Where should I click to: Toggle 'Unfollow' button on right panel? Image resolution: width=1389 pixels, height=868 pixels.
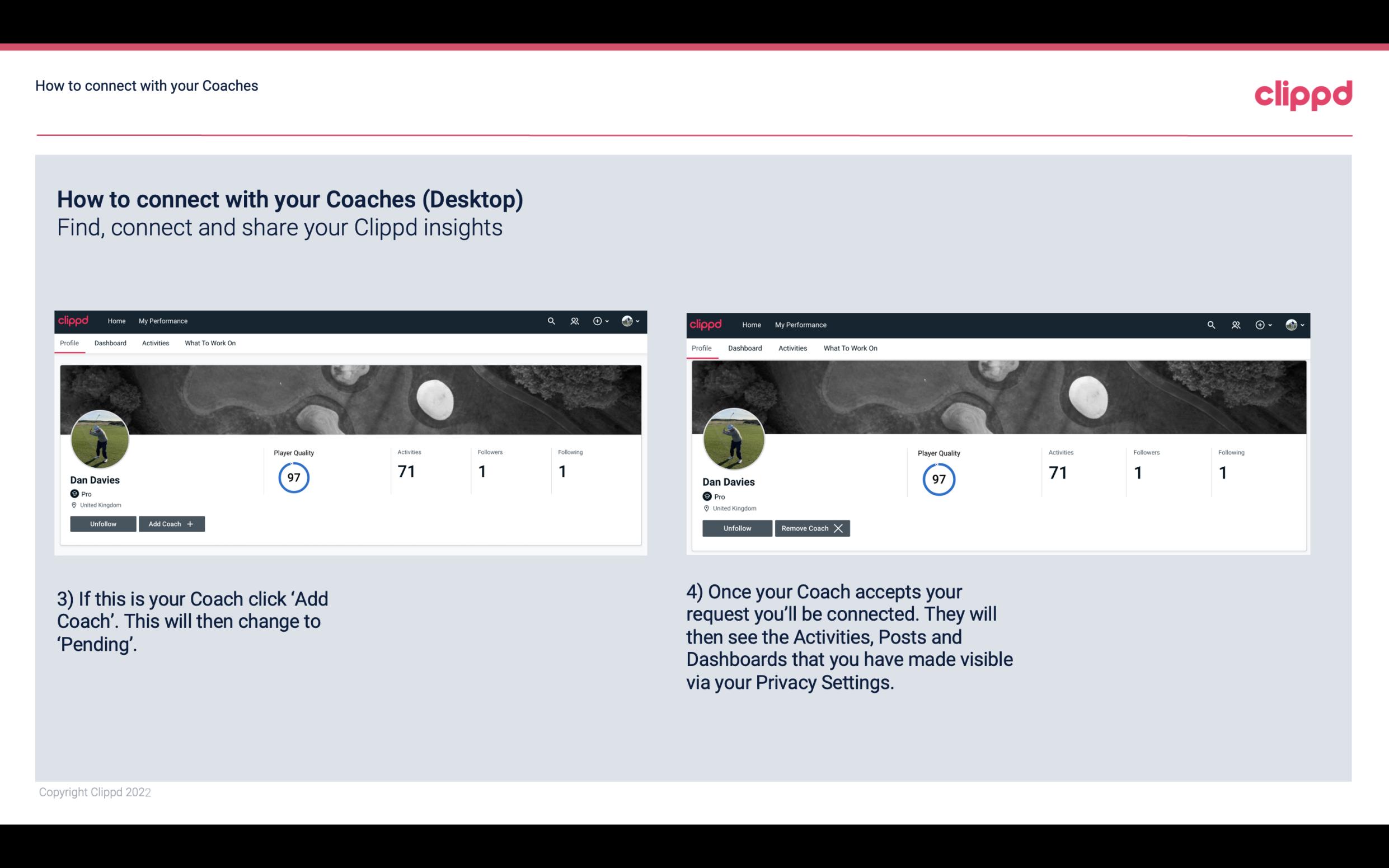pos(738,527)
